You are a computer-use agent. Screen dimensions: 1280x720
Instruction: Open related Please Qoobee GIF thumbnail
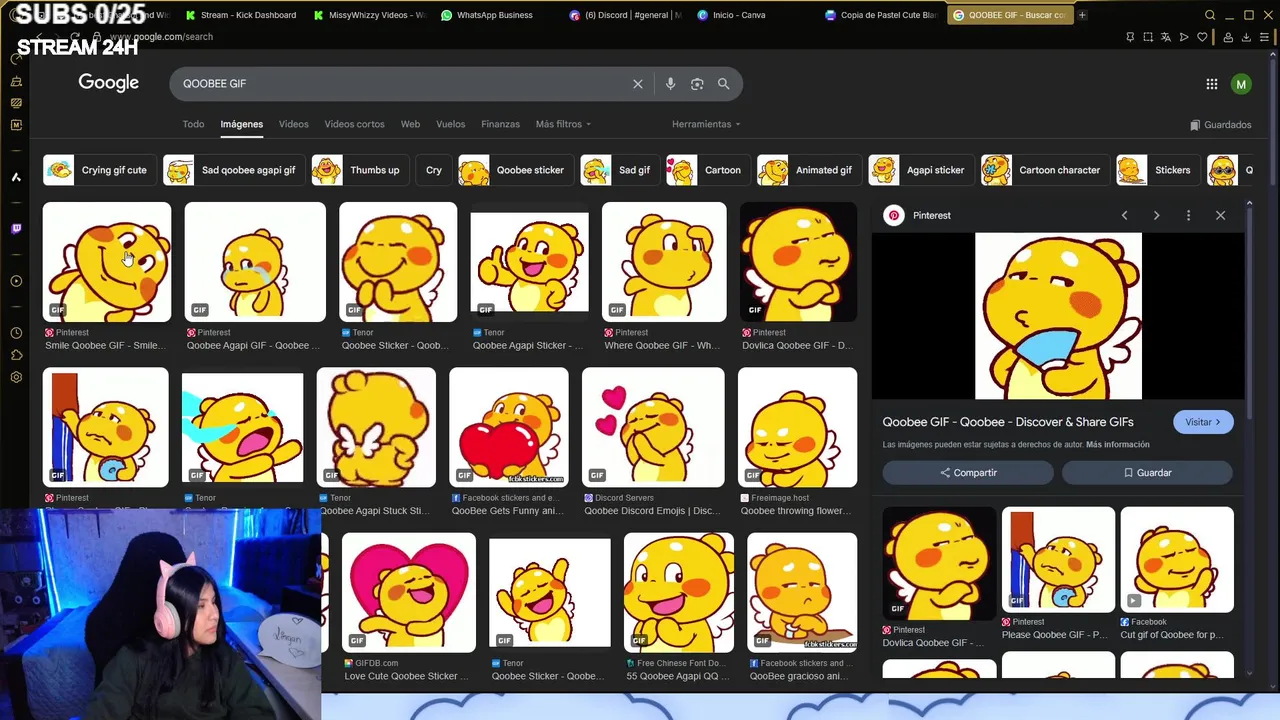pos(1058,560)
